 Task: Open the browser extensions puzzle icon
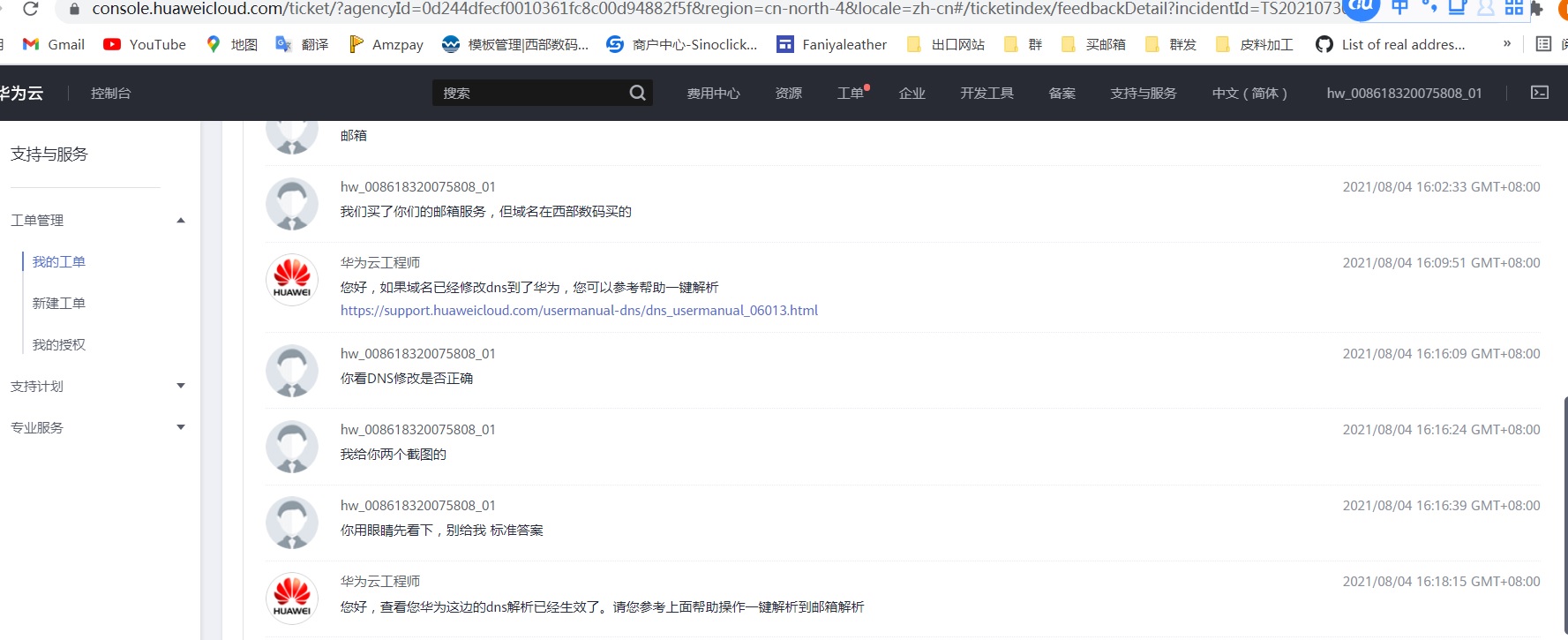(1537, 9)
